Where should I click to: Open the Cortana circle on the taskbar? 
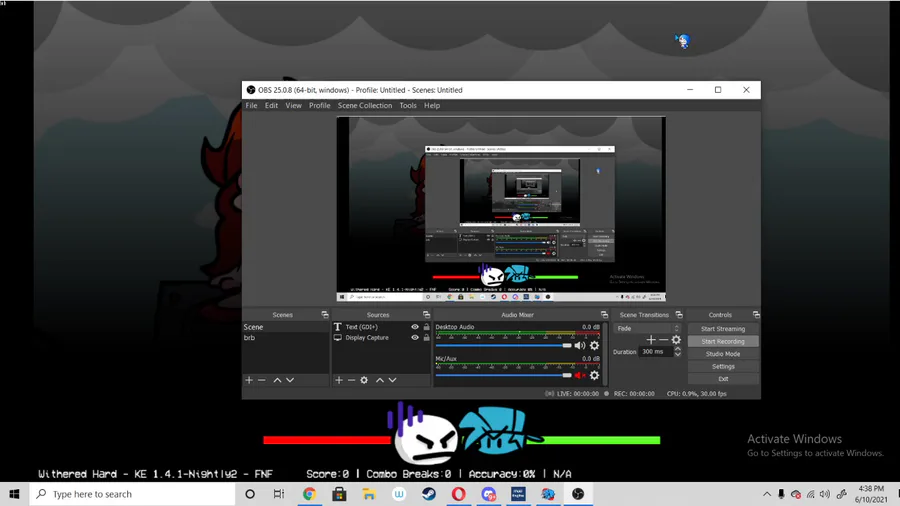pos(250,494)
